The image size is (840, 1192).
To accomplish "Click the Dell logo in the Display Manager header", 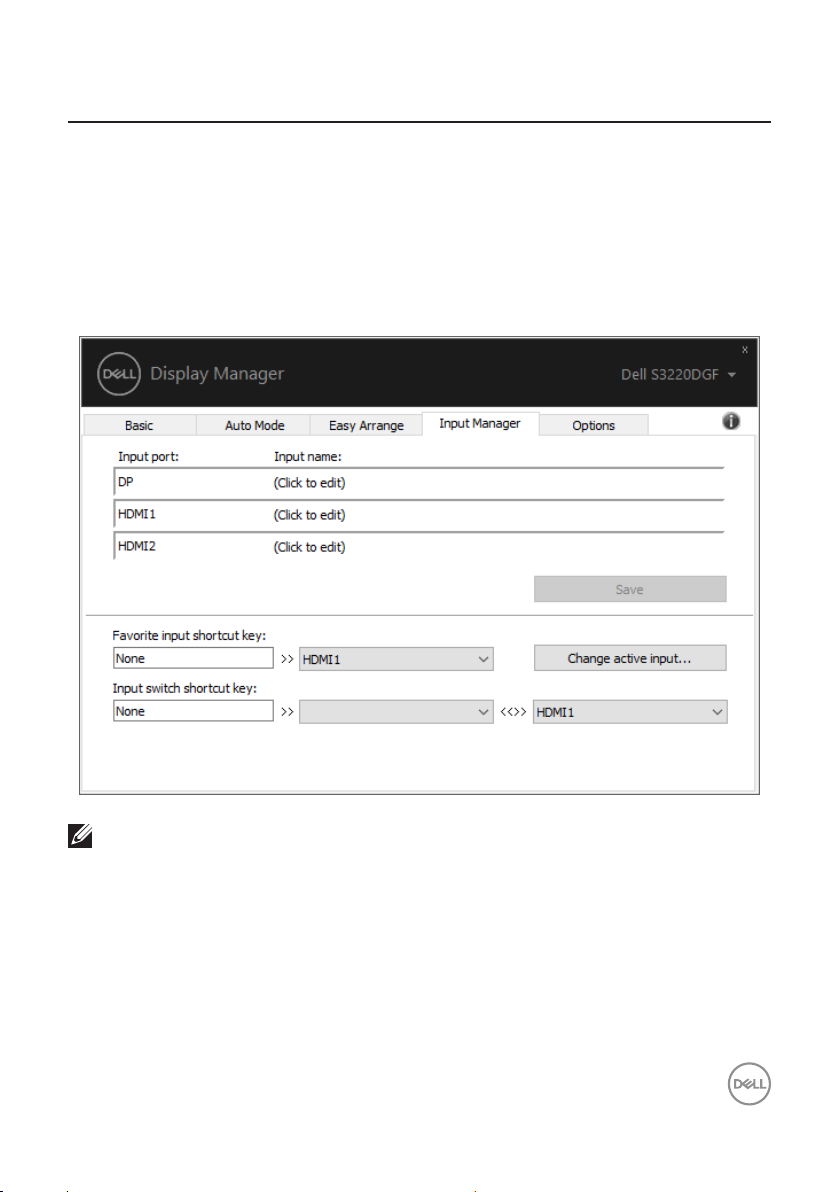I will [x=119, y=374].
